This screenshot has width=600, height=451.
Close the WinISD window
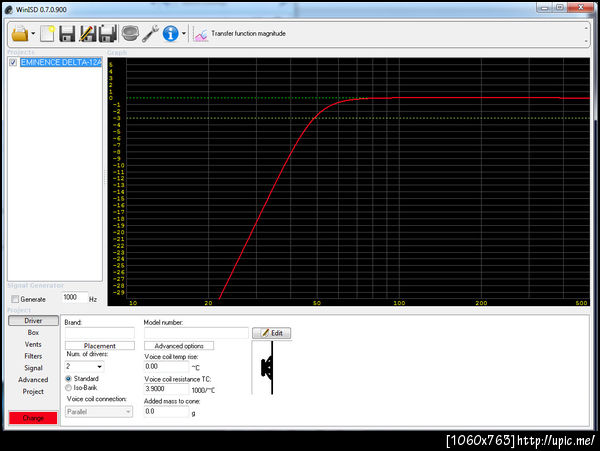click(x=580, y=7)
